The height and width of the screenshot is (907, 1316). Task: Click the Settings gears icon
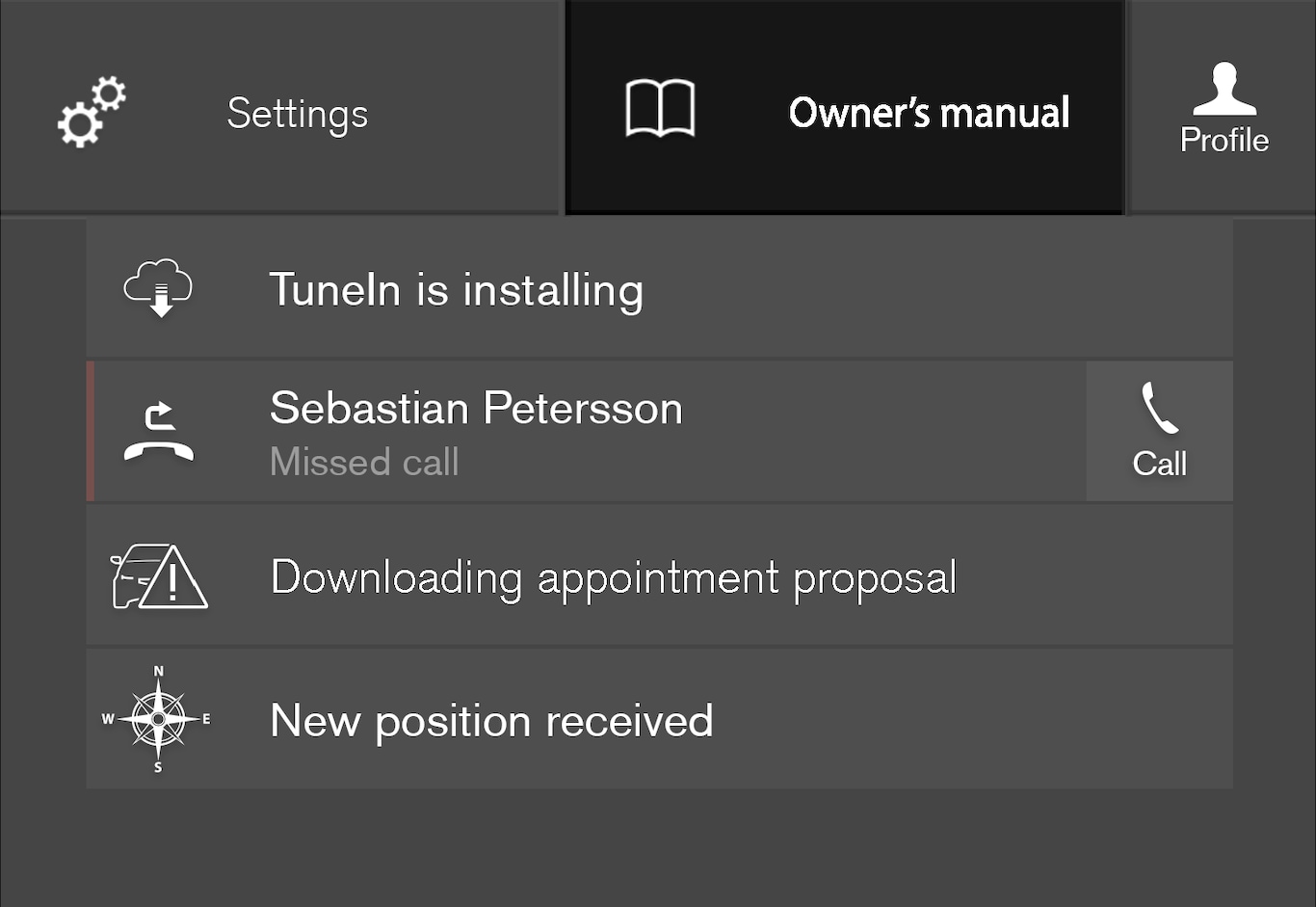[92, 112]
